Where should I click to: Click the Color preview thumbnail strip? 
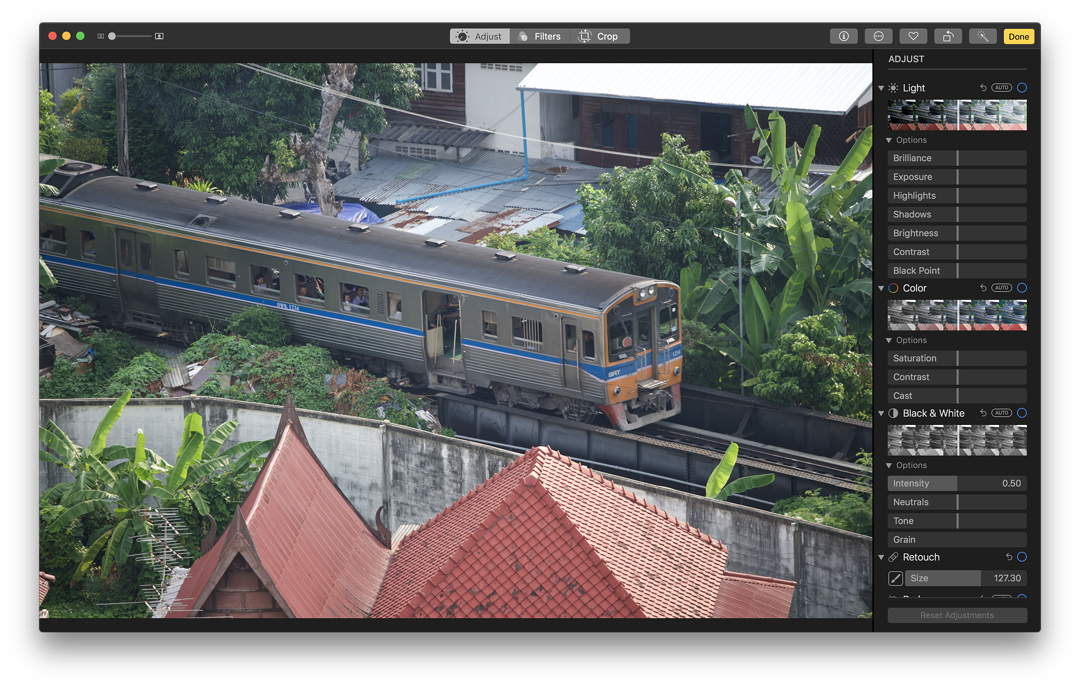[x=957, y=315]
